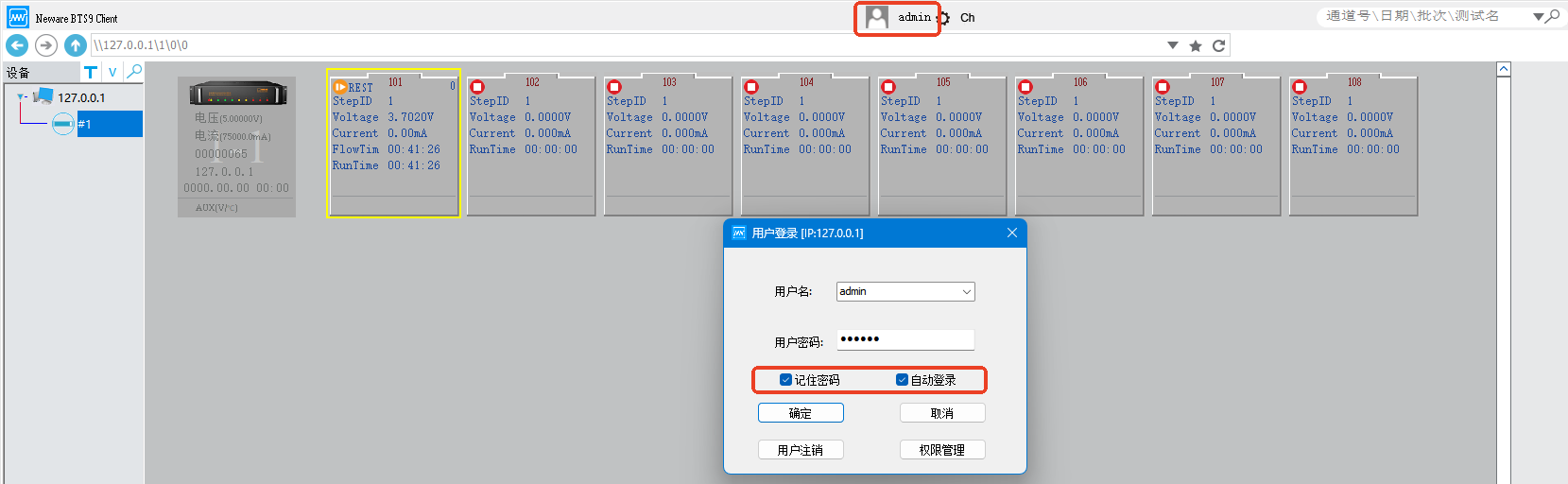Select channel card 106
The width and height of the screenshot is (1568, 484).
point(1079,146)
